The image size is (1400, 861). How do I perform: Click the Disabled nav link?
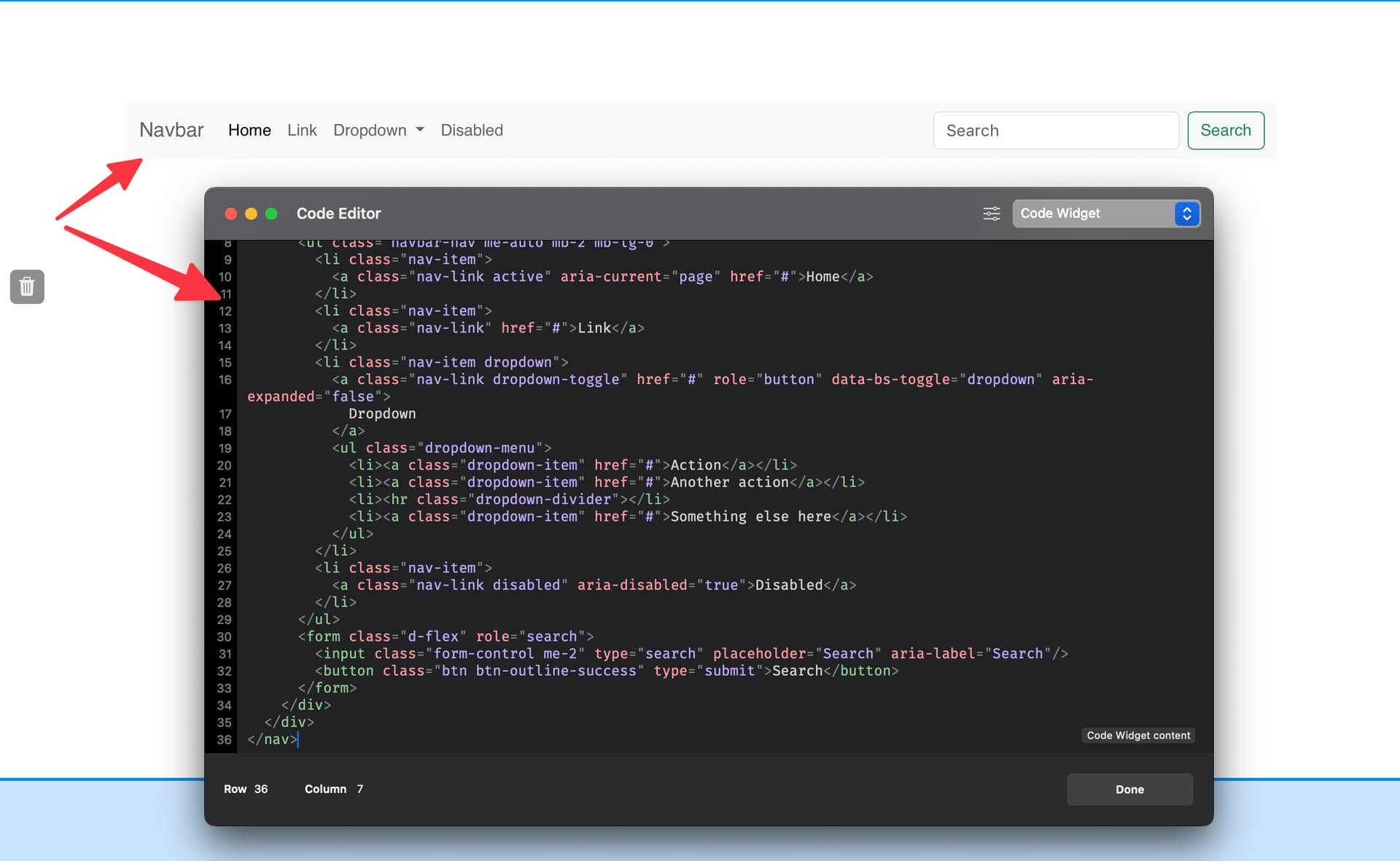(x=472, y=130)
